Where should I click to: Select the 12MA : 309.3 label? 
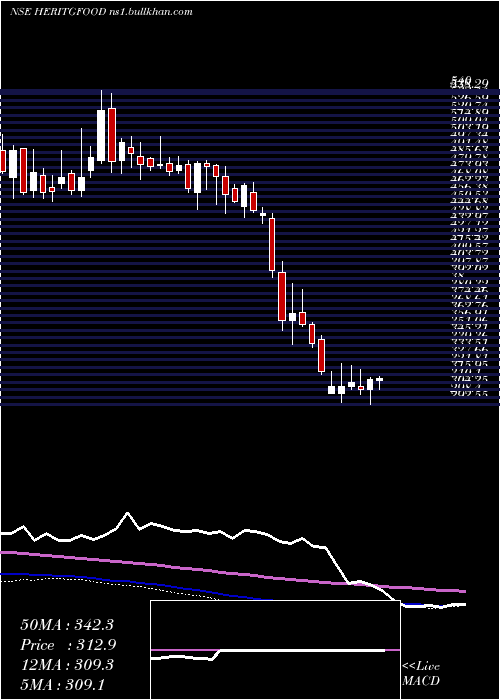pos(67,665)
